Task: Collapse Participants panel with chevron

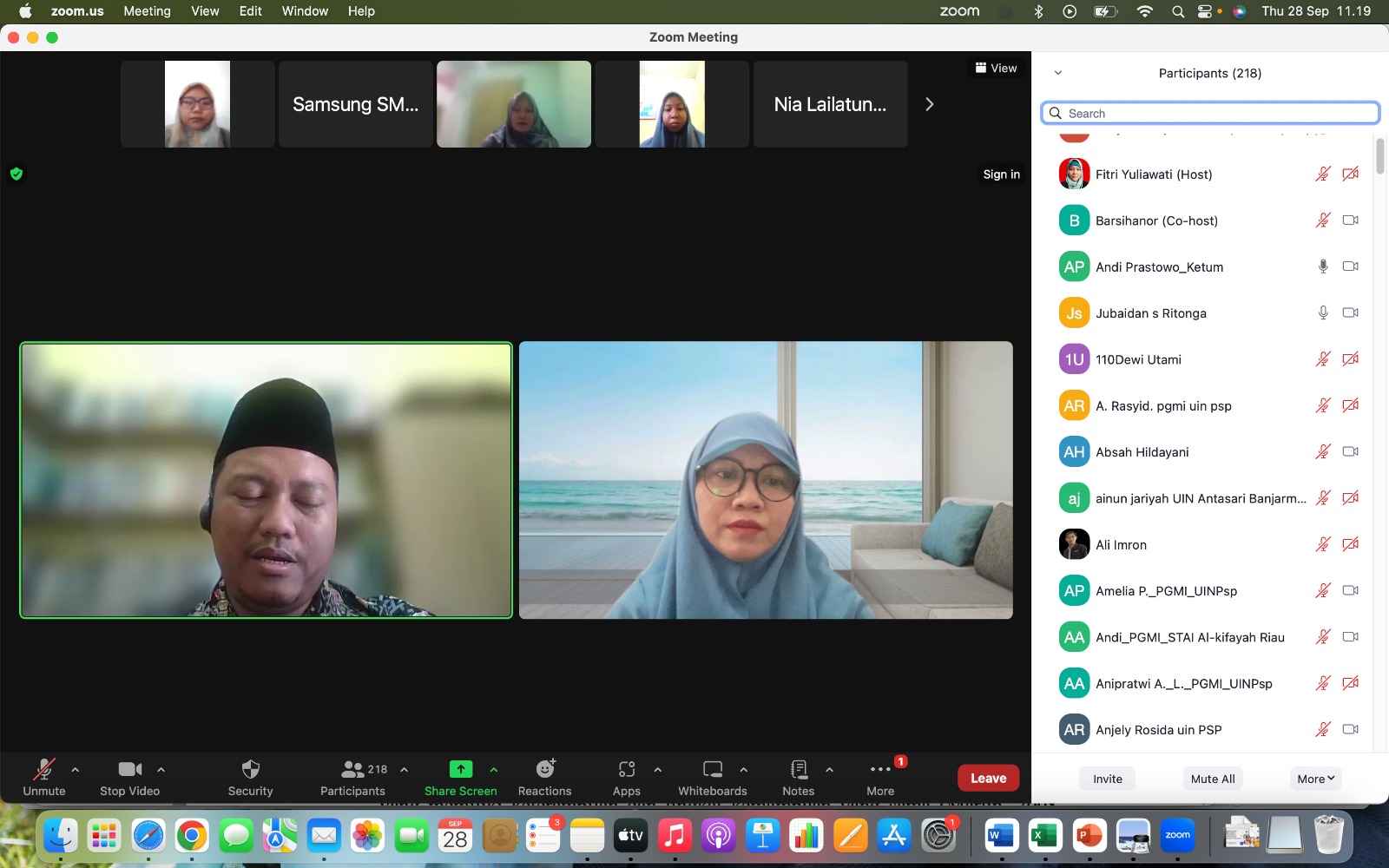Action: (x=1058, y=73)
